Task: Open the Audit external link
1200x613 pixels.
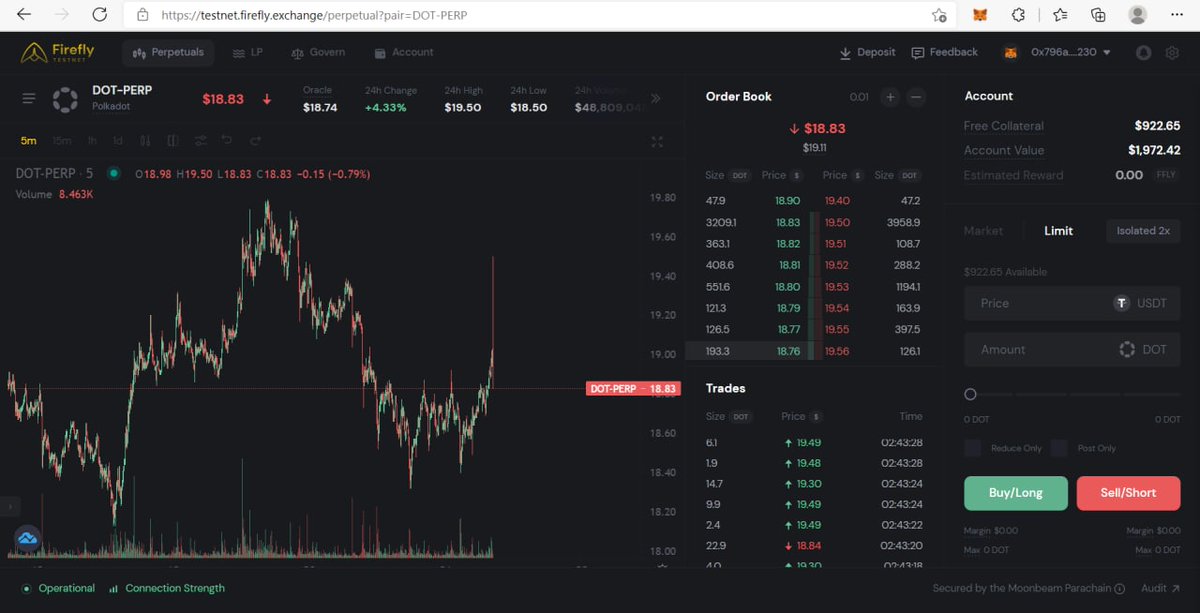Action: 1161,589
